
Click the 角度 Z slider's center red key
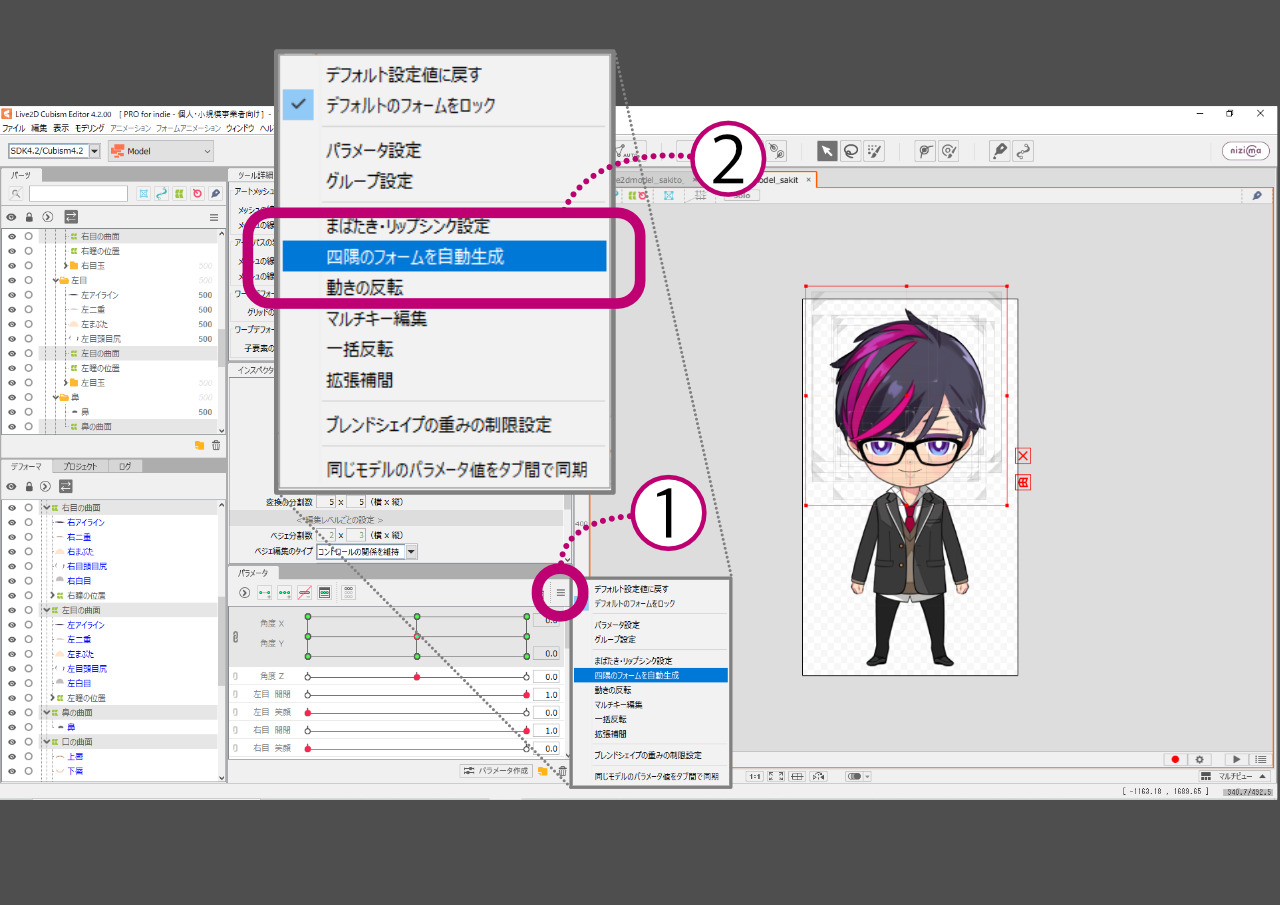[416, 677]
